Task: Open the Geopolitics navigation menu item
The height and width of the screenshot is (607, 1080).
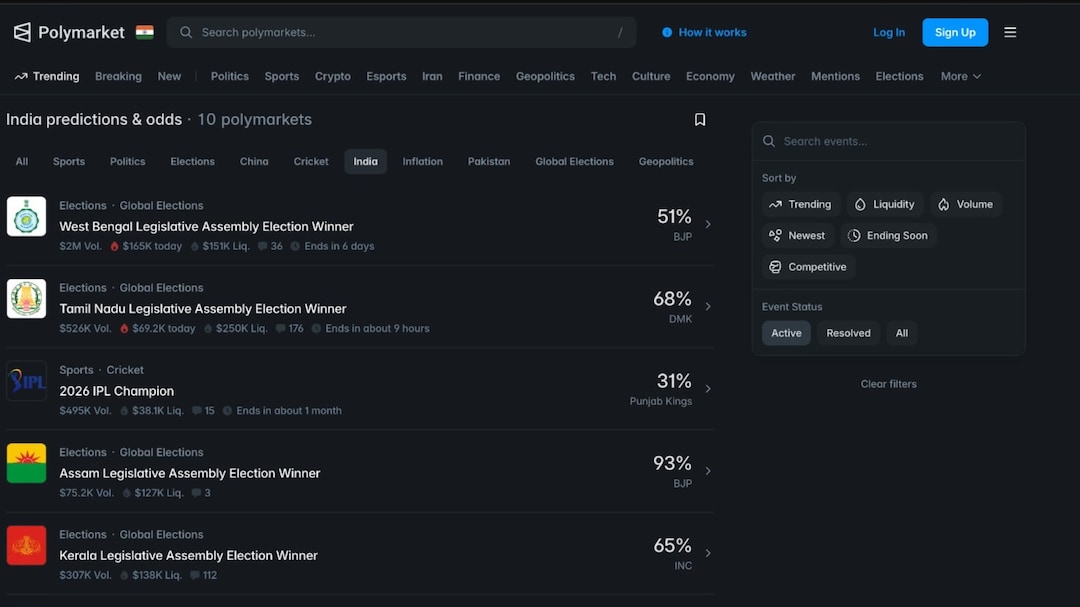Action: point(545,76)
